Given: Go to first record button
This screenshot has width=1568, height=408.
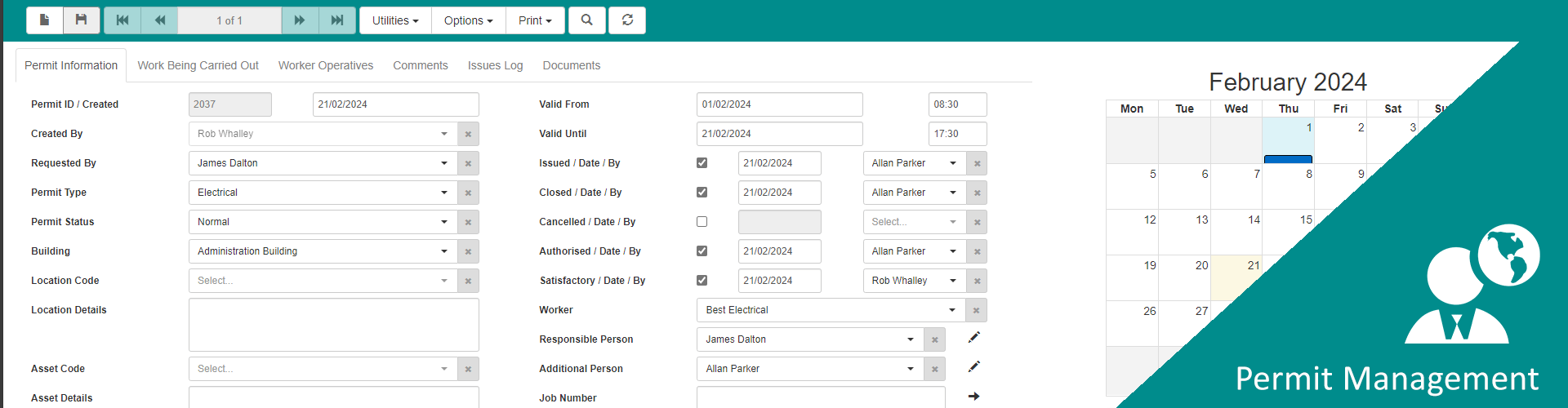Looking at the screenshot, I should point(122,20).
